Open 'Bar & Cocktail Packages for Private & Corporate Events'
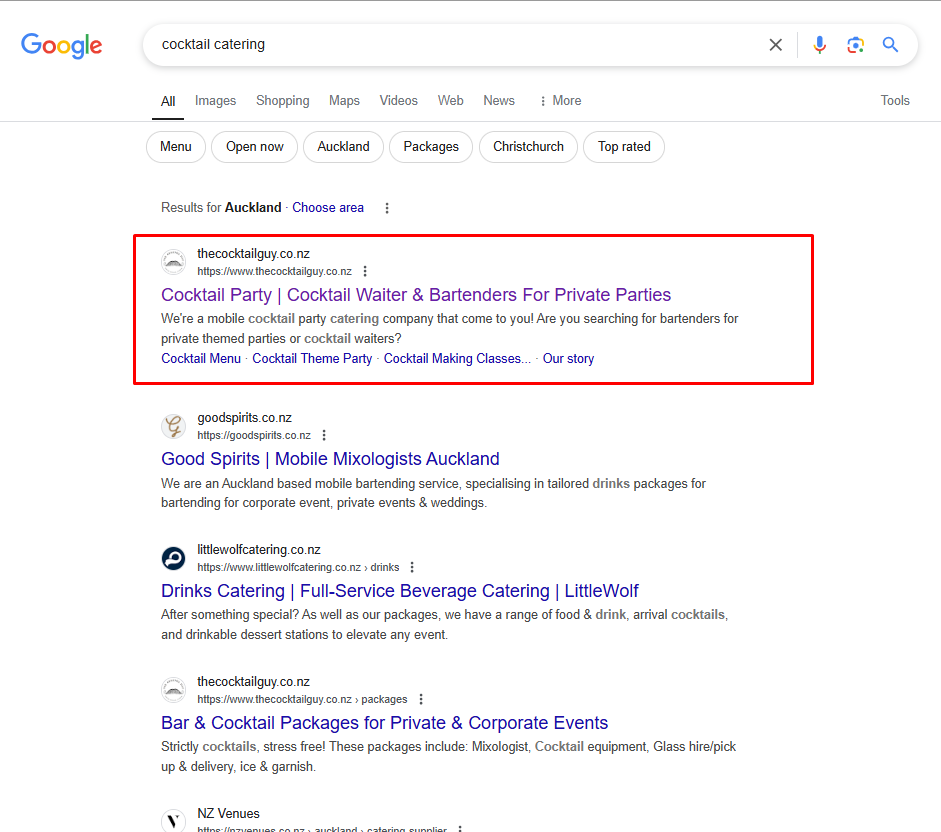The height and width of the screenshot is (832, 941). pyautogui.click(x=385, y=723)
